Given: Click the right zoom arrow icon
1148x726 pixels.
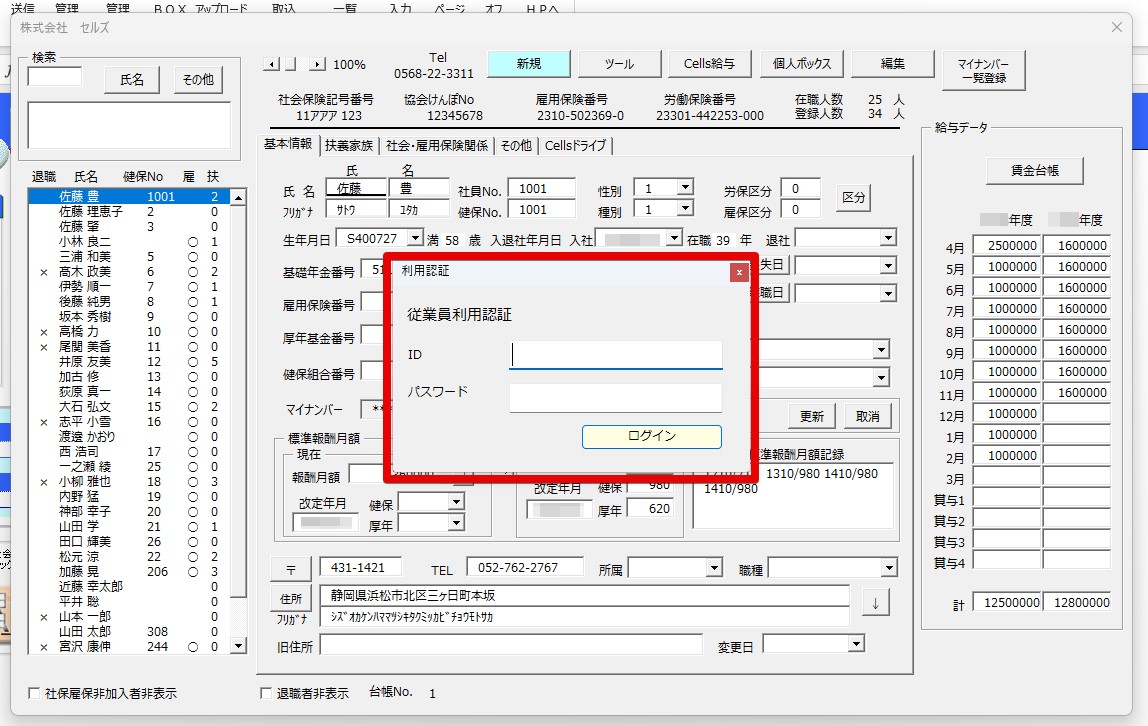Looking at the screenshot, I should [317, 64].
